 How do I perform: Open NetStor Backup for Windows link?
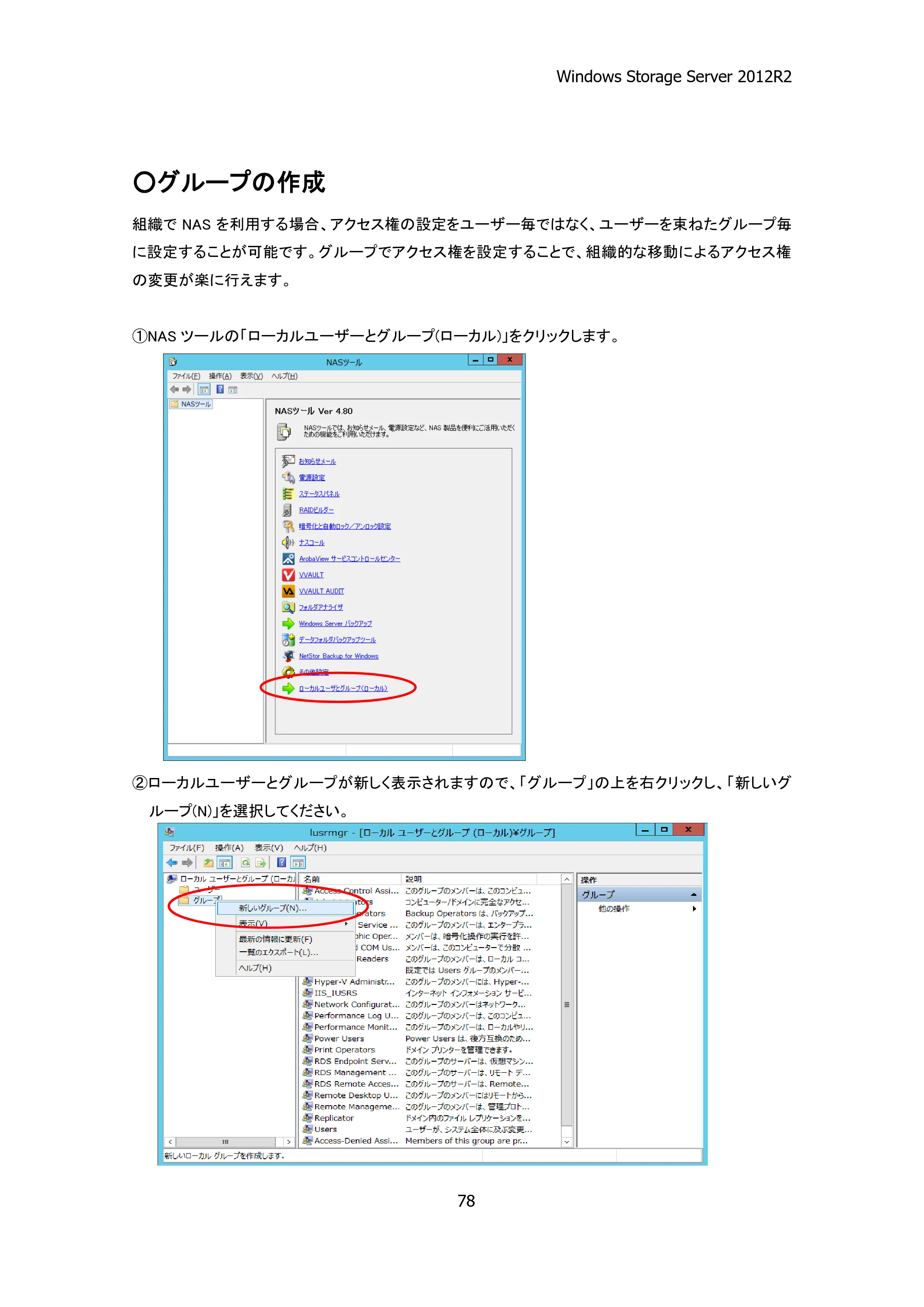point(339,656)
